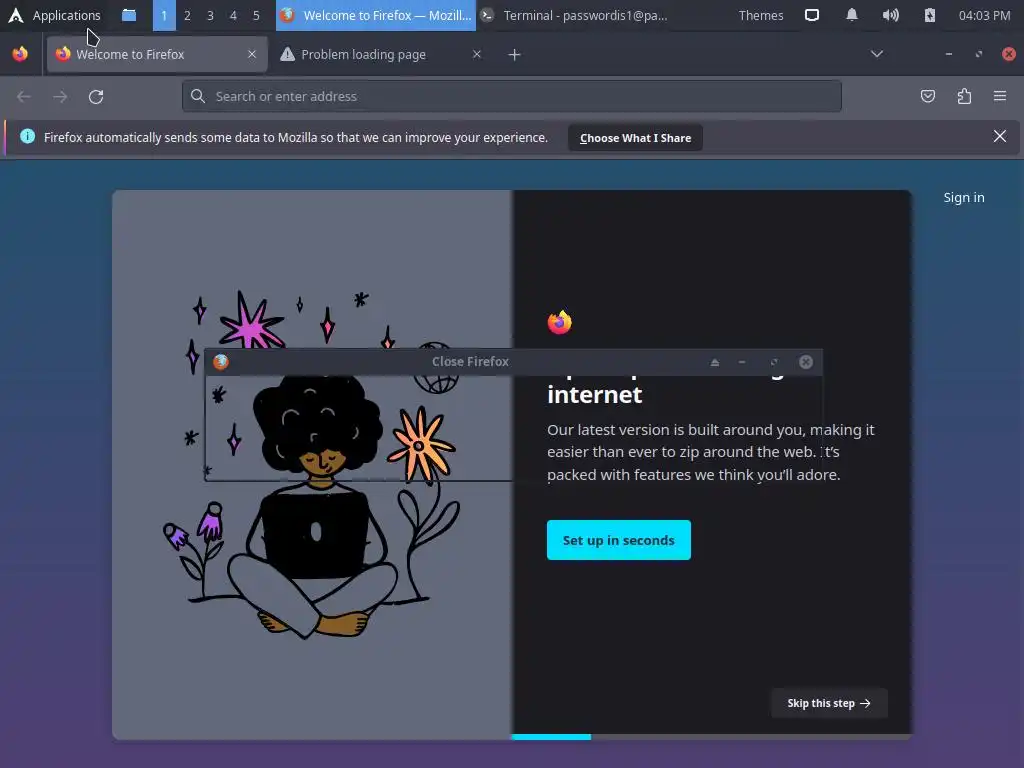
Task: Click the info icon in data notification bar
Action: [27, 136]
